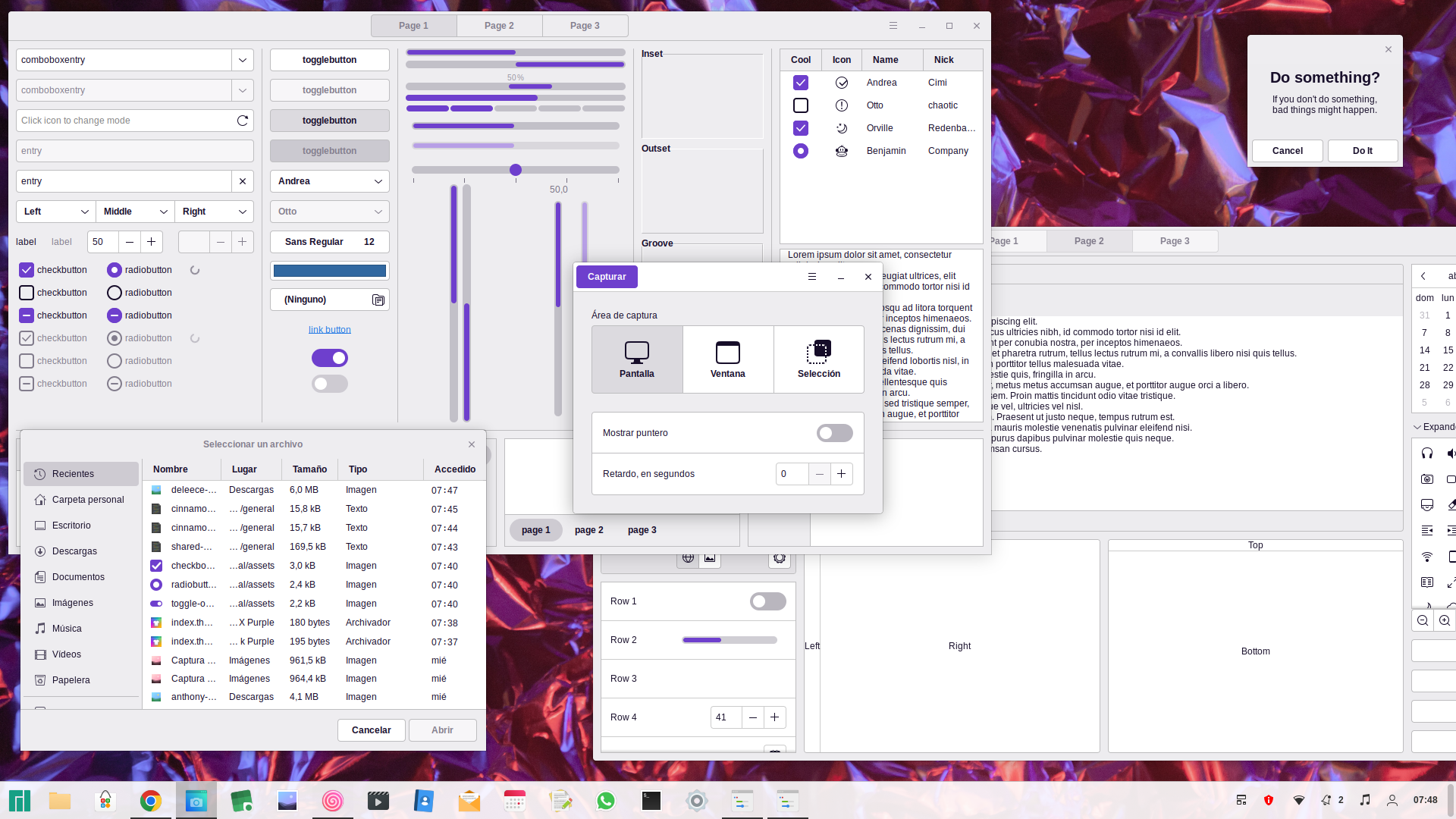Open Manjaro start menu
This screenshot has width=1456, height=819.
coord(20,801)
